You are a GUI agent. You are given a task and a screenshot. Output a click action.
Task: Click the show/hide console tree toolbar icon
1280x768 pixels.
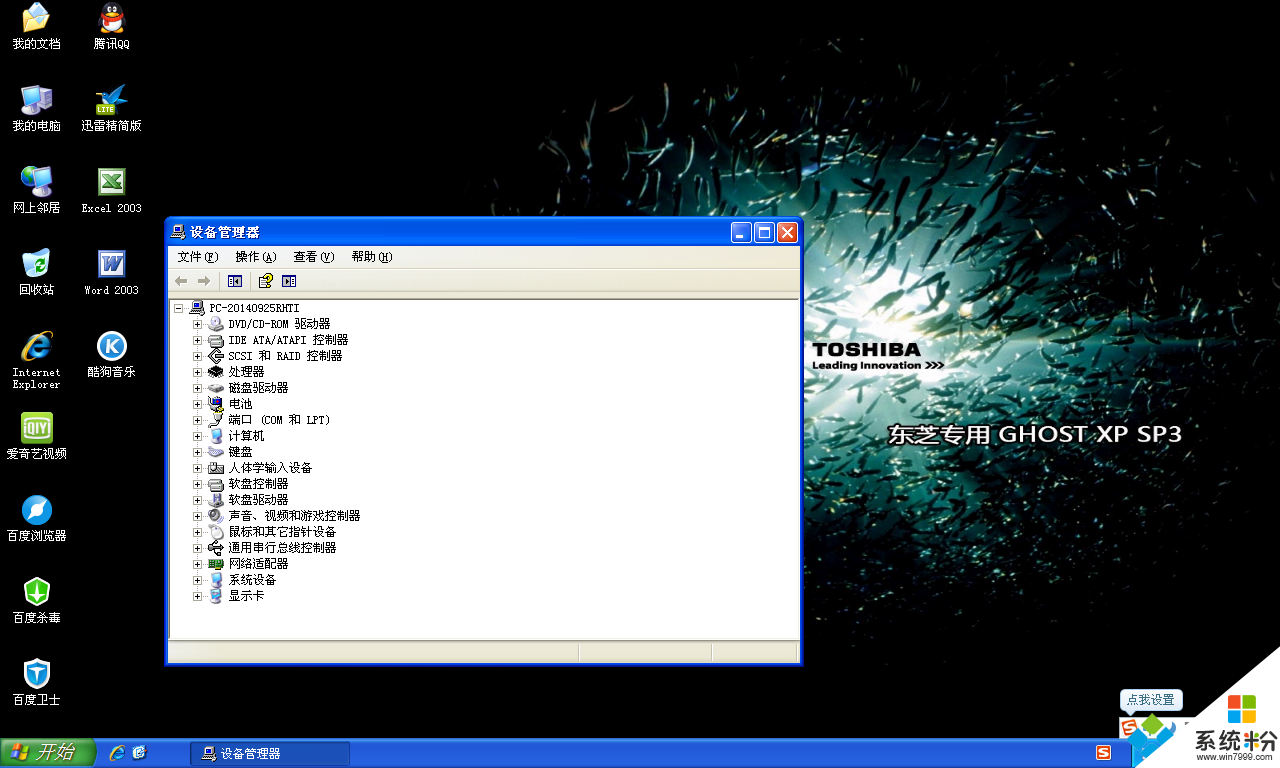coord(235,282)
